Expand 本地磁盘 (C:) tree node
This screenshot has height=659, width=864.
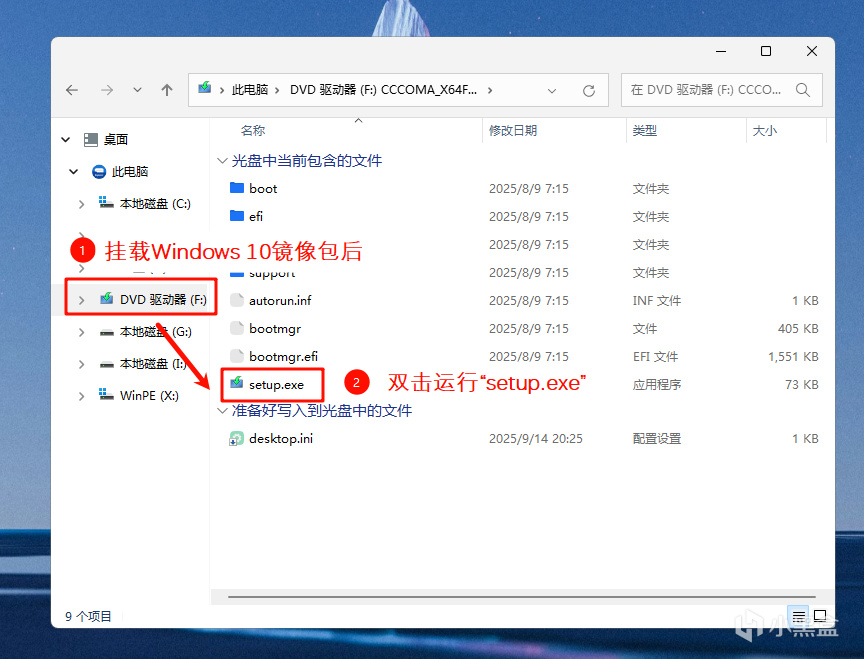82,204
